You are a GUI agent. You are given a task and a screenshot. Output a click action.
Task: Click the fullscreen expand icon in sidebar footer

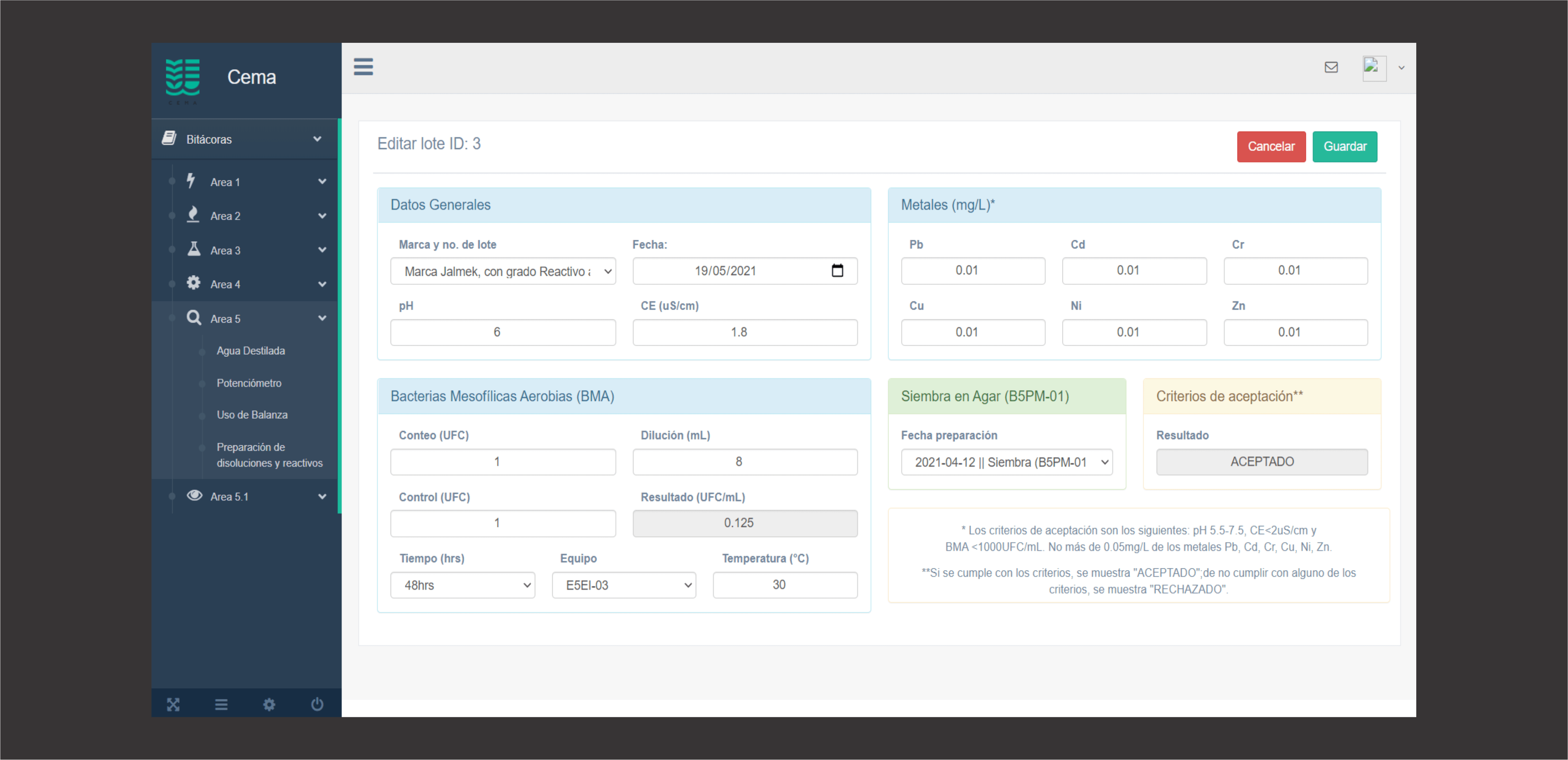point(174,704)
